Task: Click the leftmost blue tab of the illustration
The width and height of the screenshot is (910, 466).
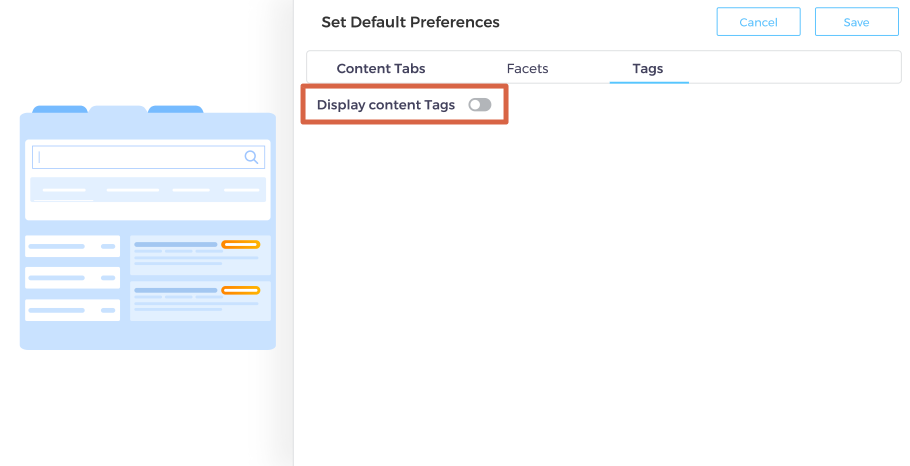Action: pyautogui.click(x=60, y=109)
